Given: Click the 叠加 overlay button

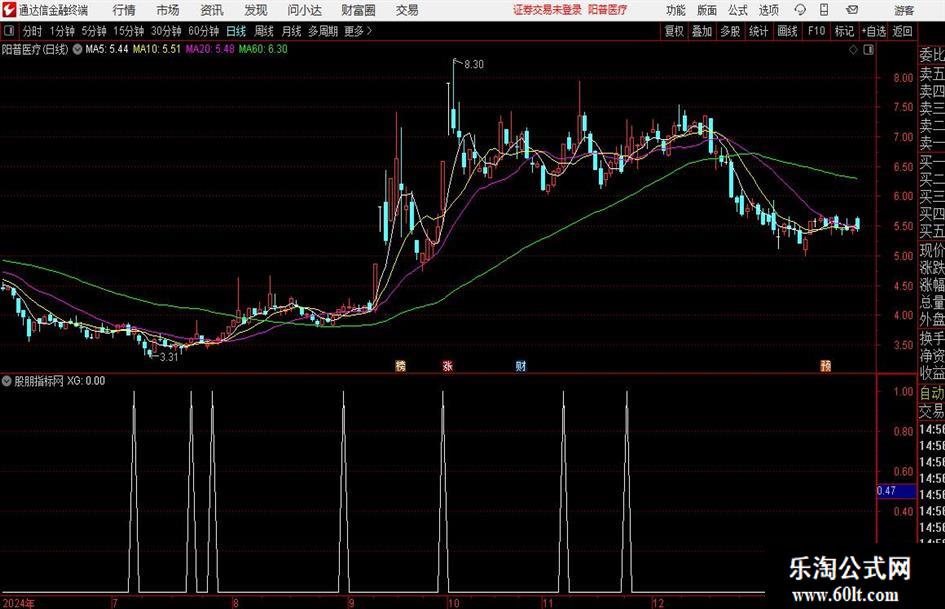Looking at the screenshot, I should [x=702, y=31].
